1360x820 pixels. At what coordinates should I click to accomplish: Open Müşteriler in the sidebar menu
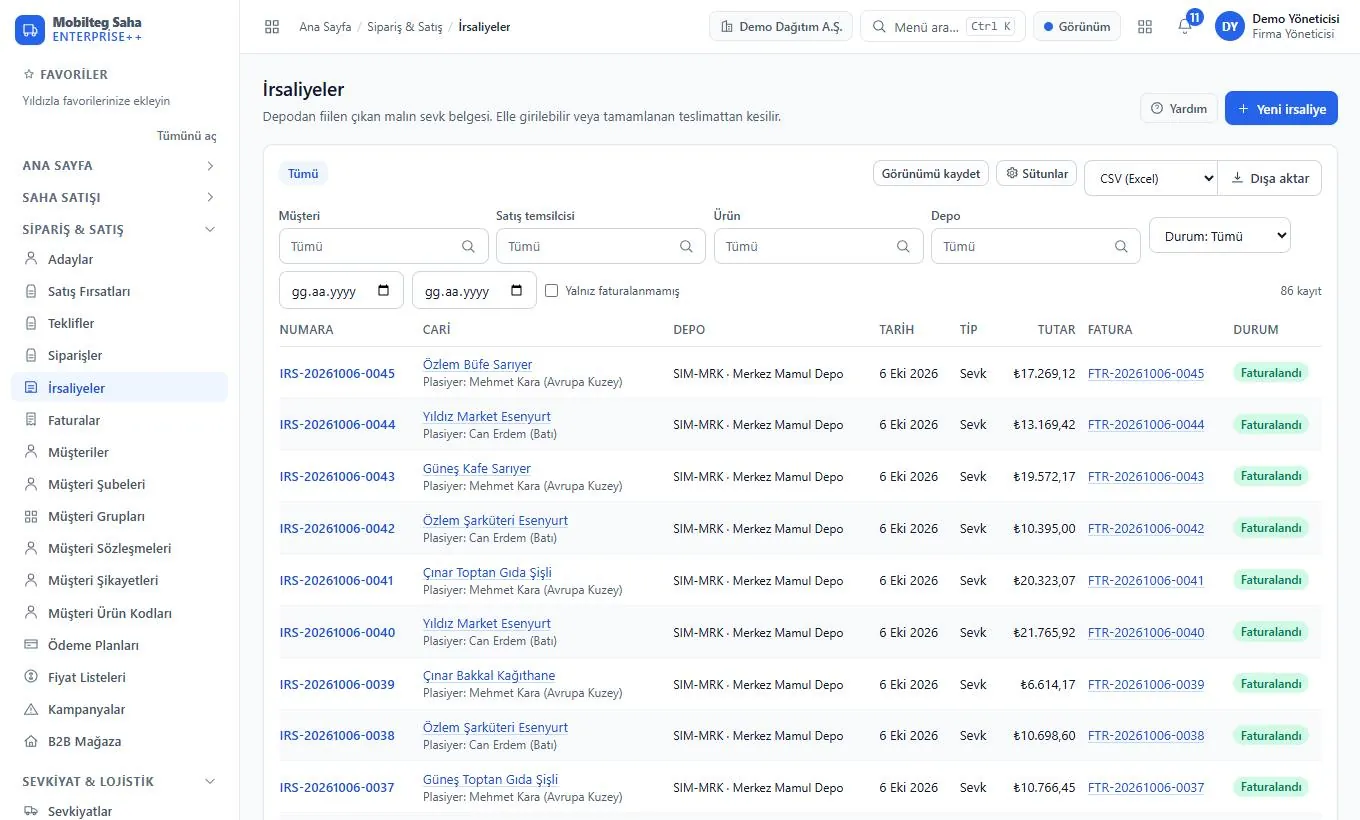click(119, 452)
